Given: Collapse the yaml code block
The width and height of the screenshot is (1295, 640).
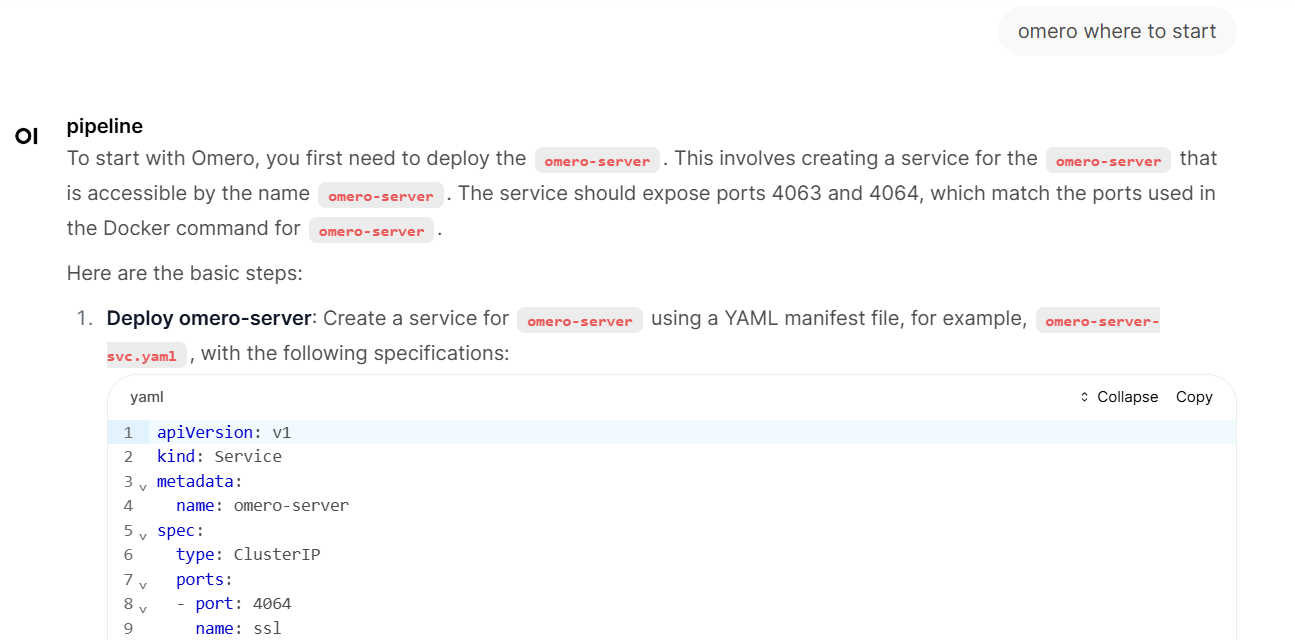Looking at the screenshot, I should point(1119,397).
